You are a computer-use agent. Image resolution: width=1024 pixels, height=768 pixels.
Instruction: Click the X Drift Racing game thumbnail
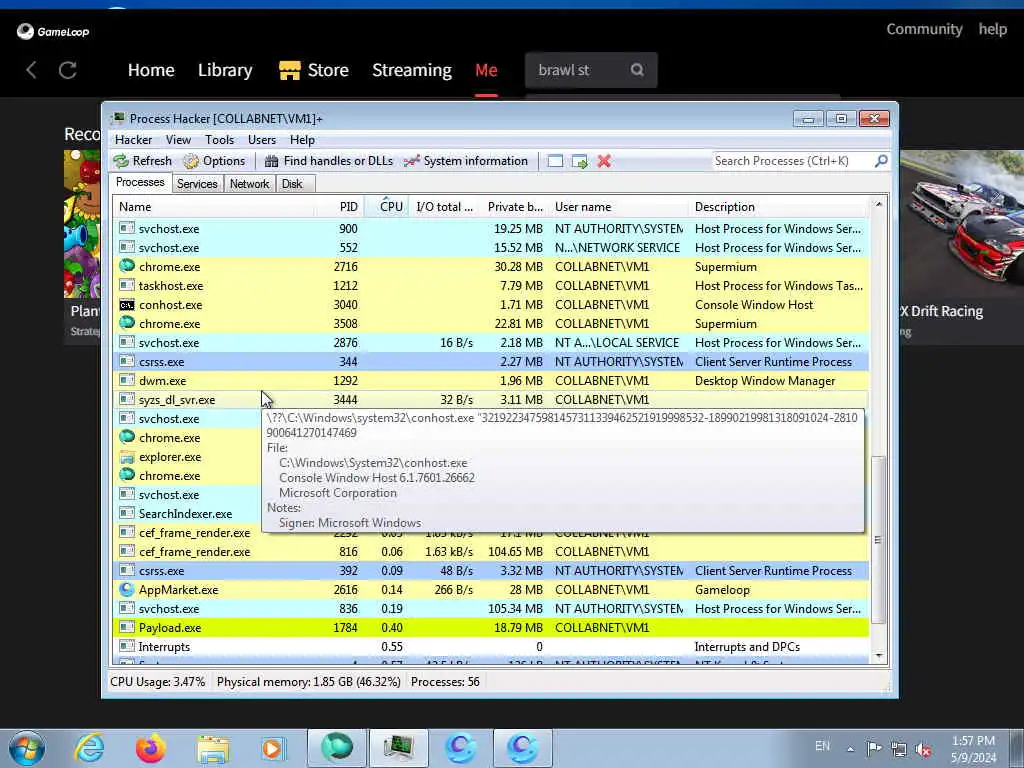pos(961,225)
